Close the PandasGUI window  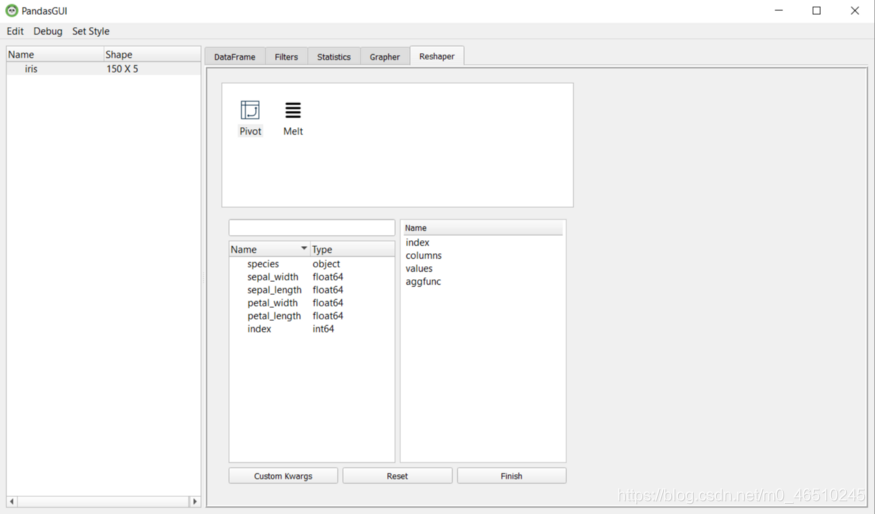(854, 11)
